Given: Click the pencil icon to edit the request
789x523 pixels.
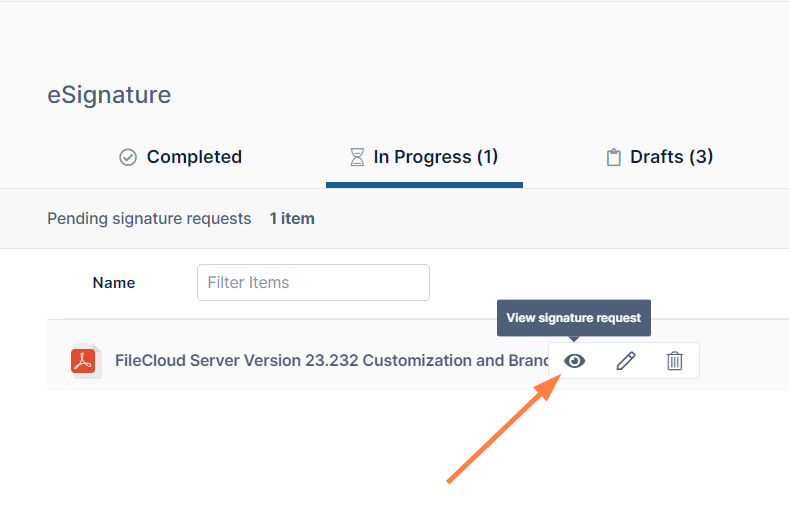Looking at the screenshot, I should pos(626,361).
